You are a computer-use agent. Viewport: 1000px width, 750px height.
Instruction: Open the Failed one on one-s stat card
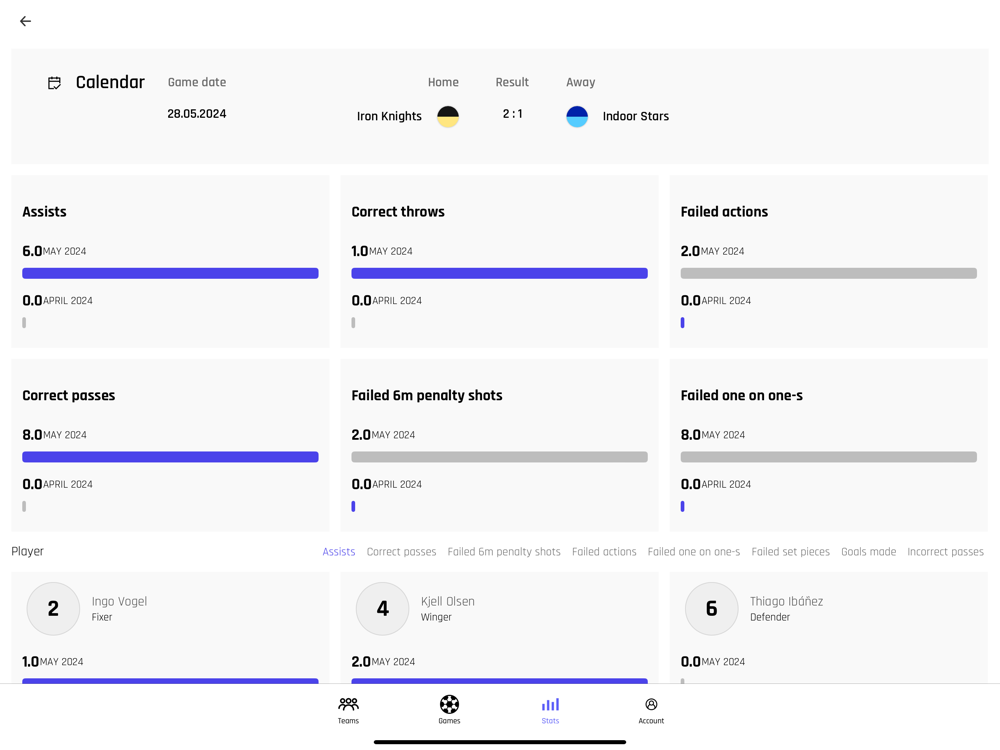pyautogui.click(x=828, y=445)
